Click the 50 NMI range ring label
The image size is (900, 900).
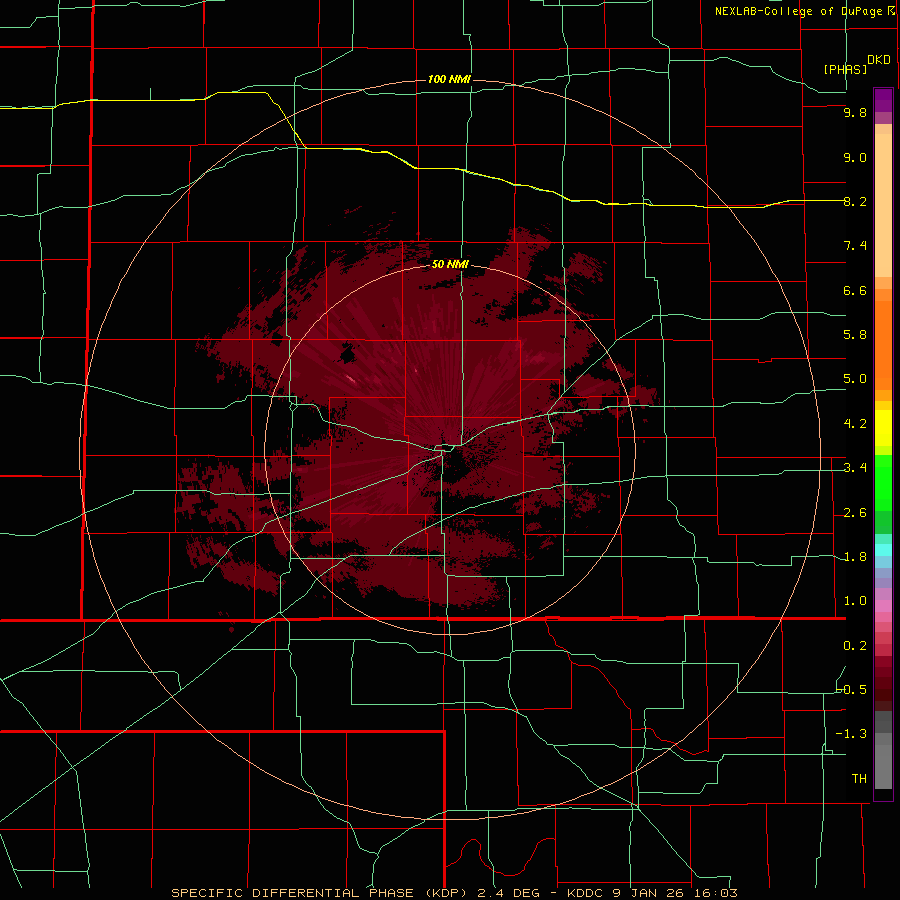(450, 264)
